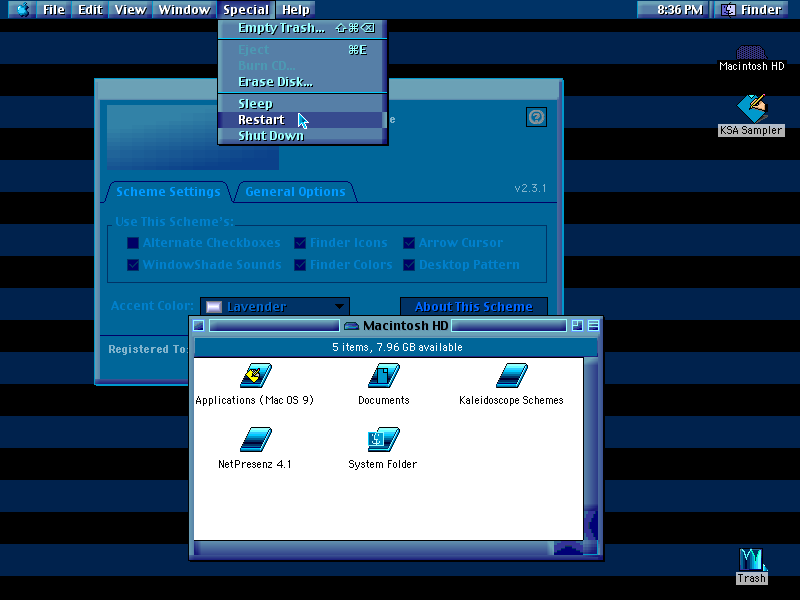
Task: Click the Special menu title
Action: coord(246,9)
